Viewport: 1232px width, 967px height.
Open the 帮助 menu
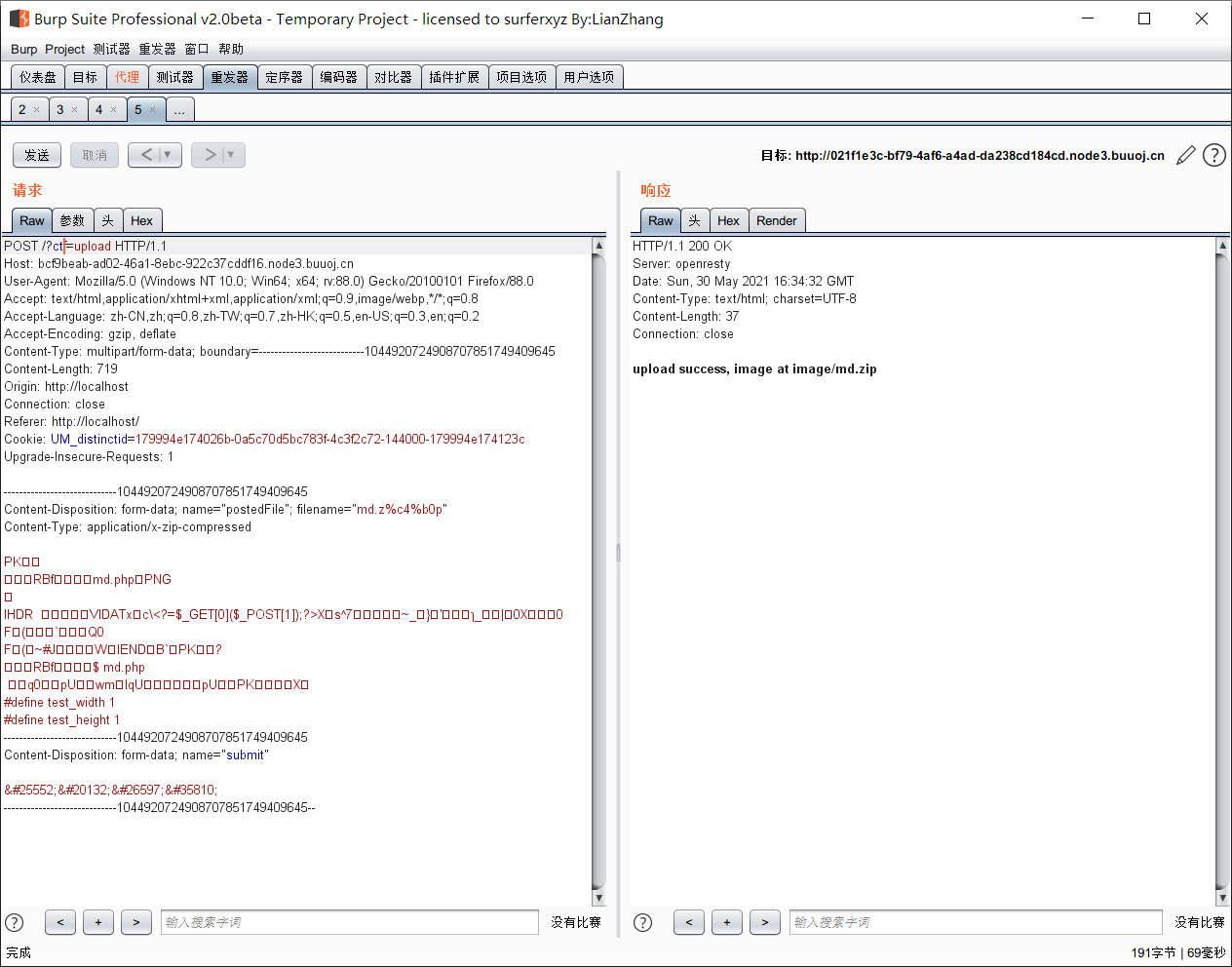pyautogui.click(x=231, y=49)
